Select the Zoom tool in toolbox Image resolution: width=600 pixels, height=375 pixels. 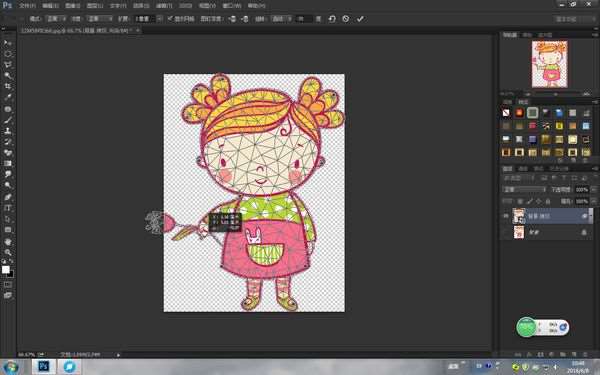pos(8,253)
